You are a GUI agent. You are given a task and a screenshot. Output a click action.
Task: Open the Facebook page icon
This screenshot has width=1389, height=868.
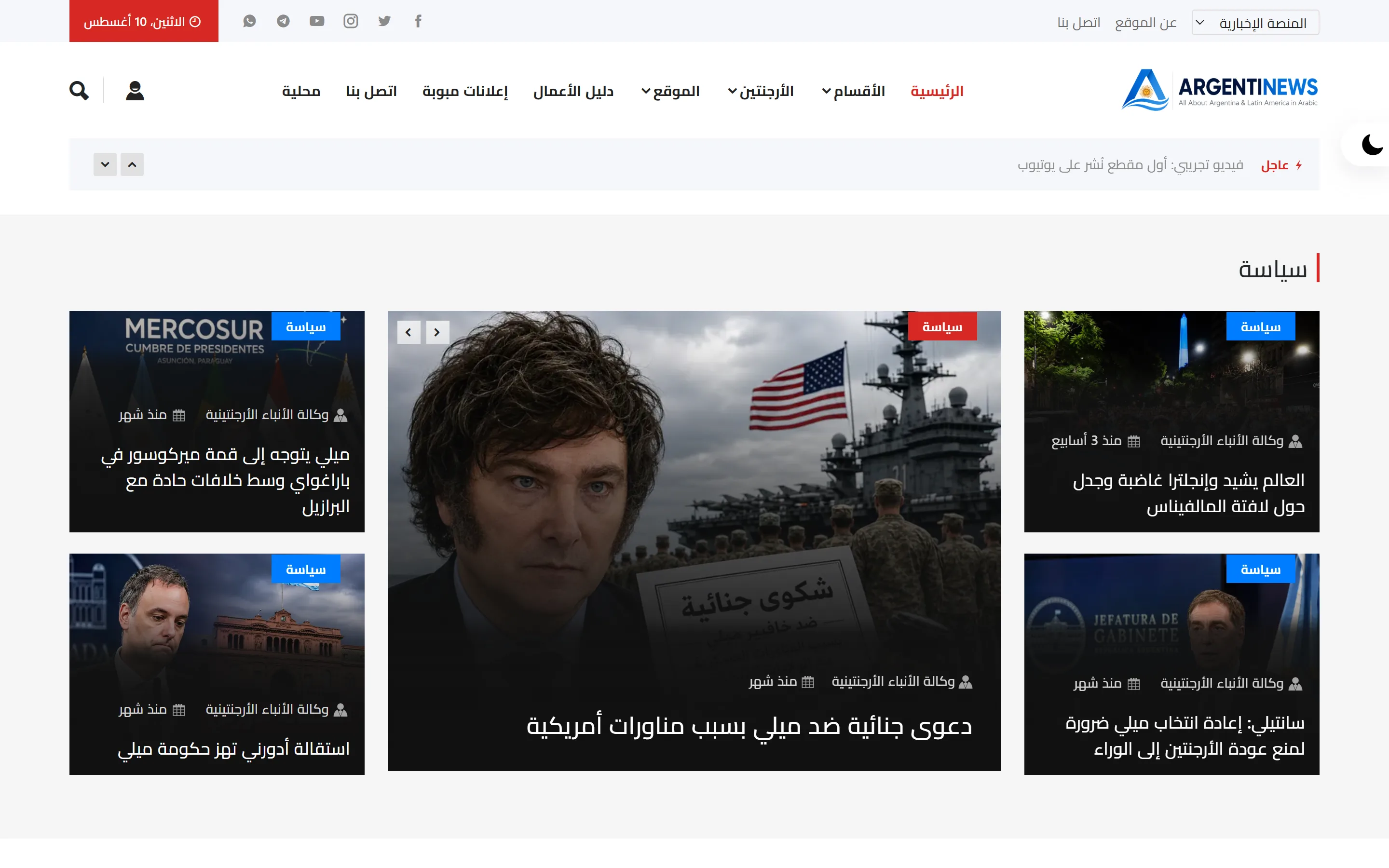(x=419, y=21)
